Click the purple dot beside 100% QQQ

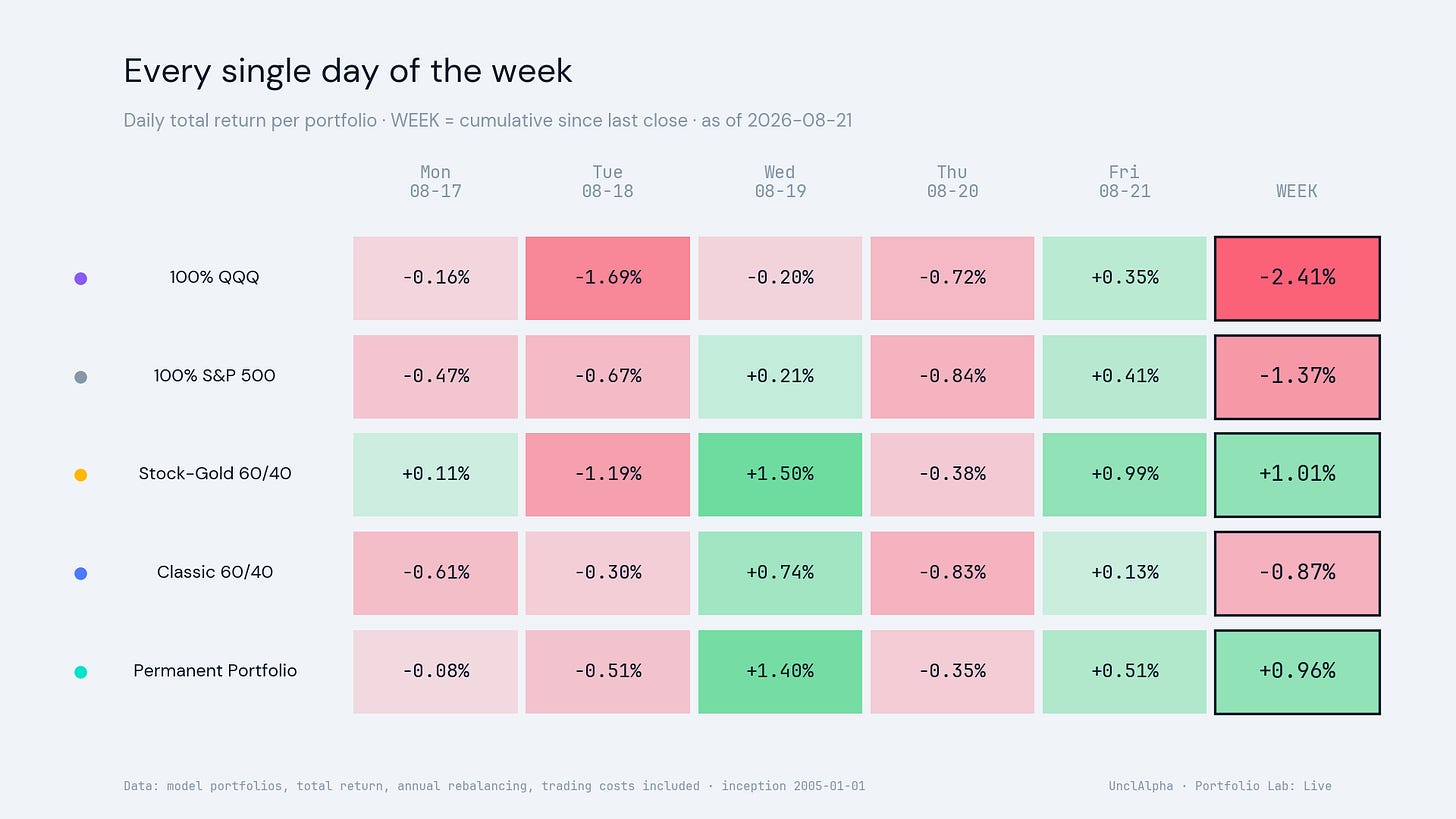(x=81, y=278)
